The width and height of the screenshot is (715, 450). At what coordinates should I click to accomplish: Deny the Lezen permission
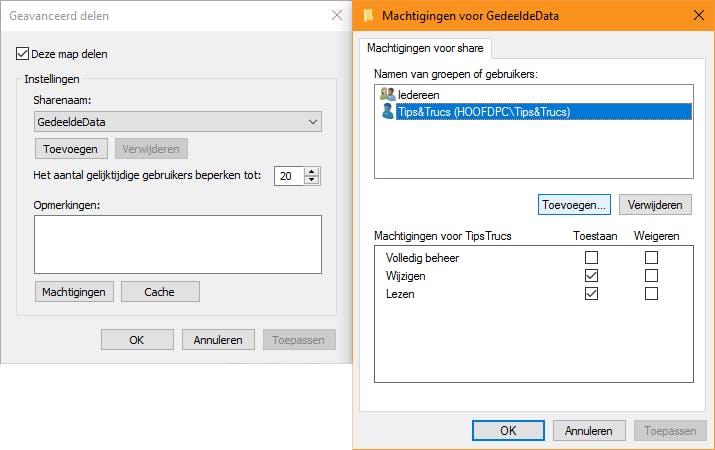tap(652, 293)
